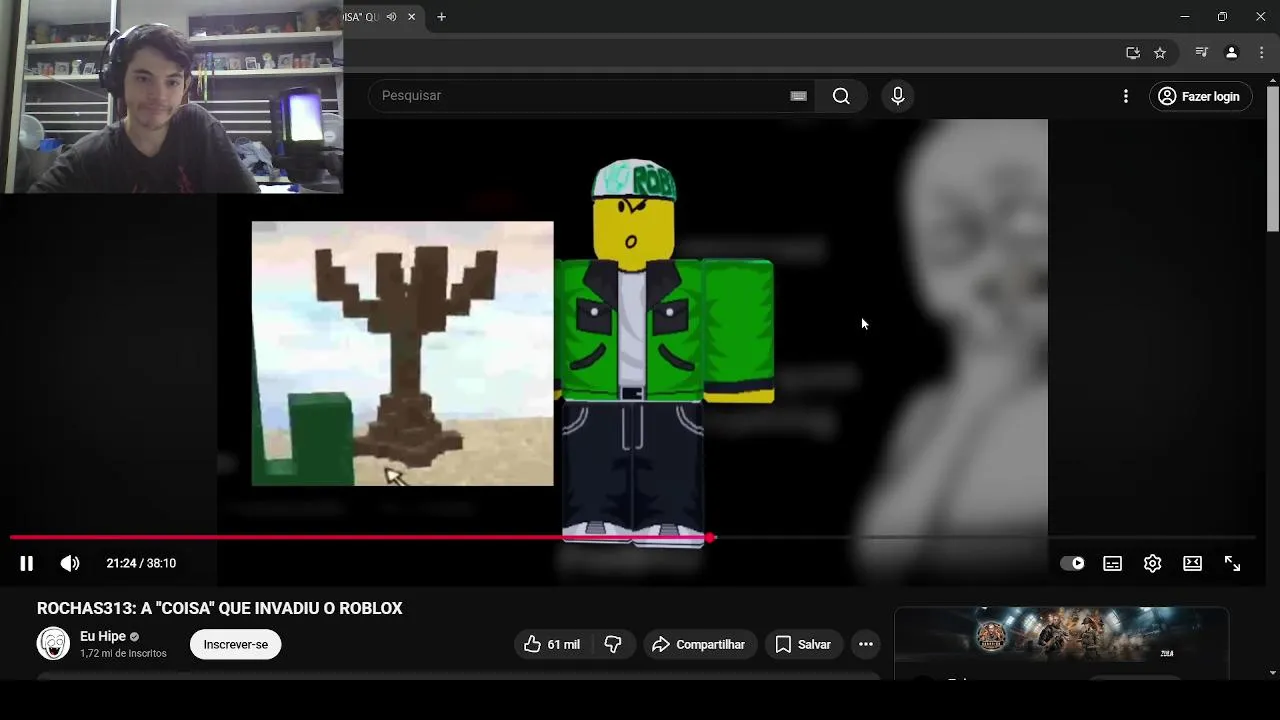Open the Eu Hipe channel name
The height and width of the screenshot is (720, 1280).
click(103, 636)
